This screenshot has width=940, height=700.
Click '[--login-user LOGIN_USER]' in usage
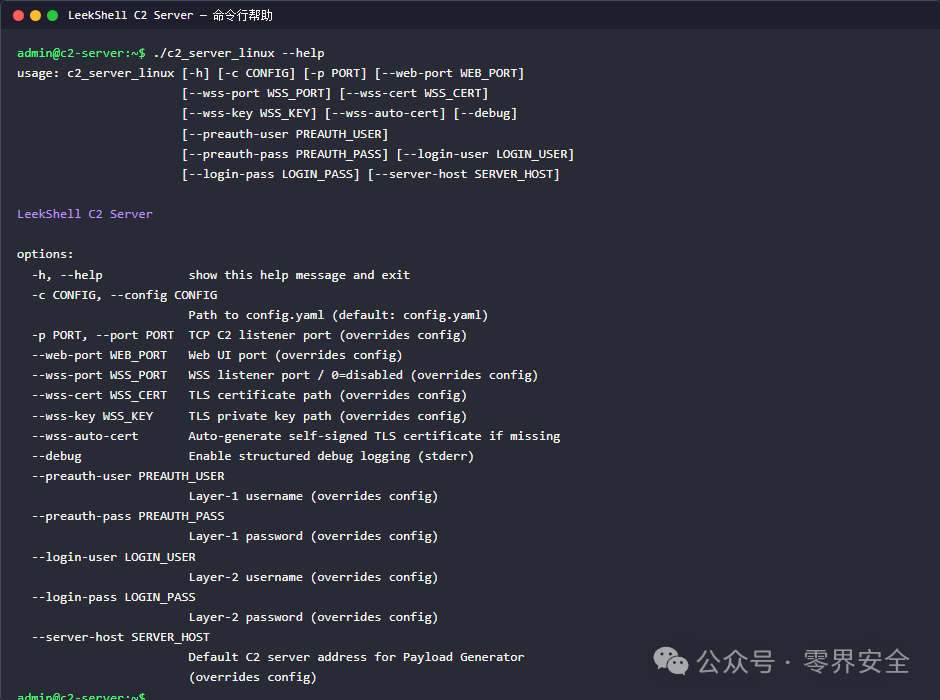[486, 155]
